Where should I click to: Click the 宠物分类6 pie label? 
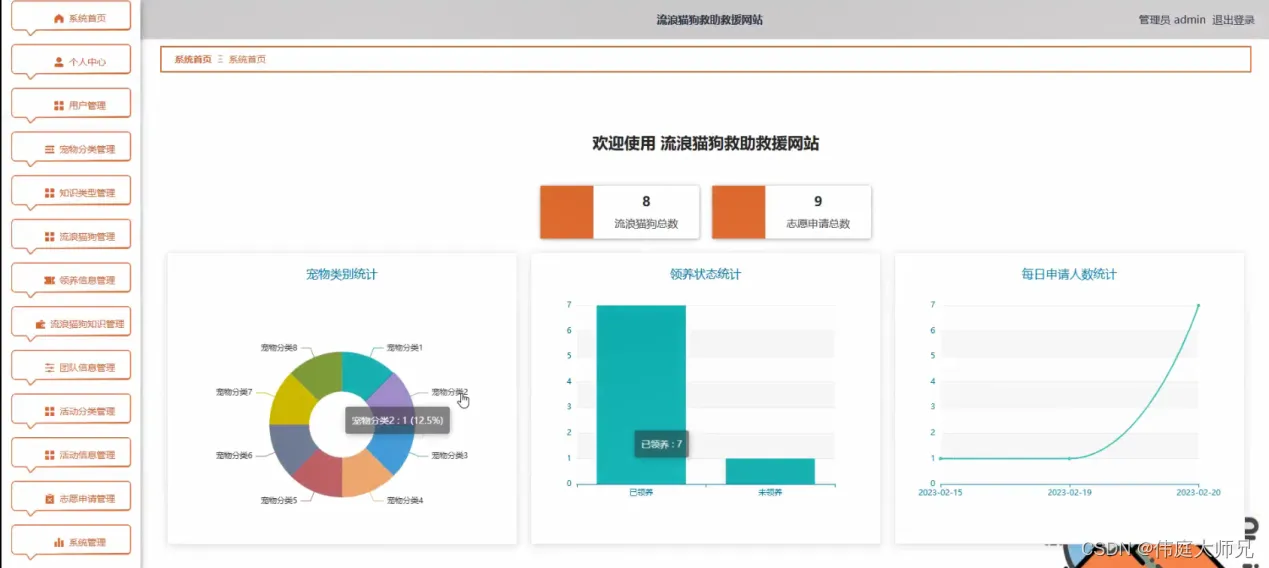[234, 455]
